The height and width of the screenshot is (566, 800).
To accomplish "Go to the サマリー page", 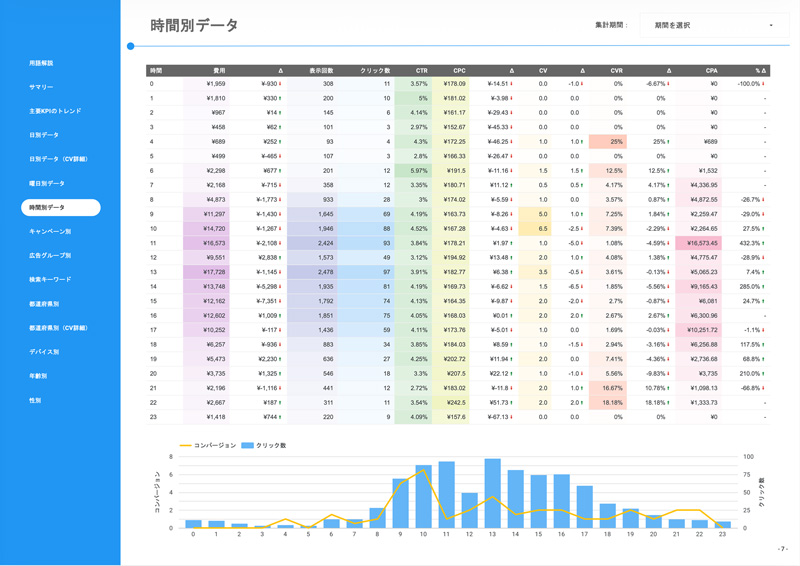I will point(41,87).
